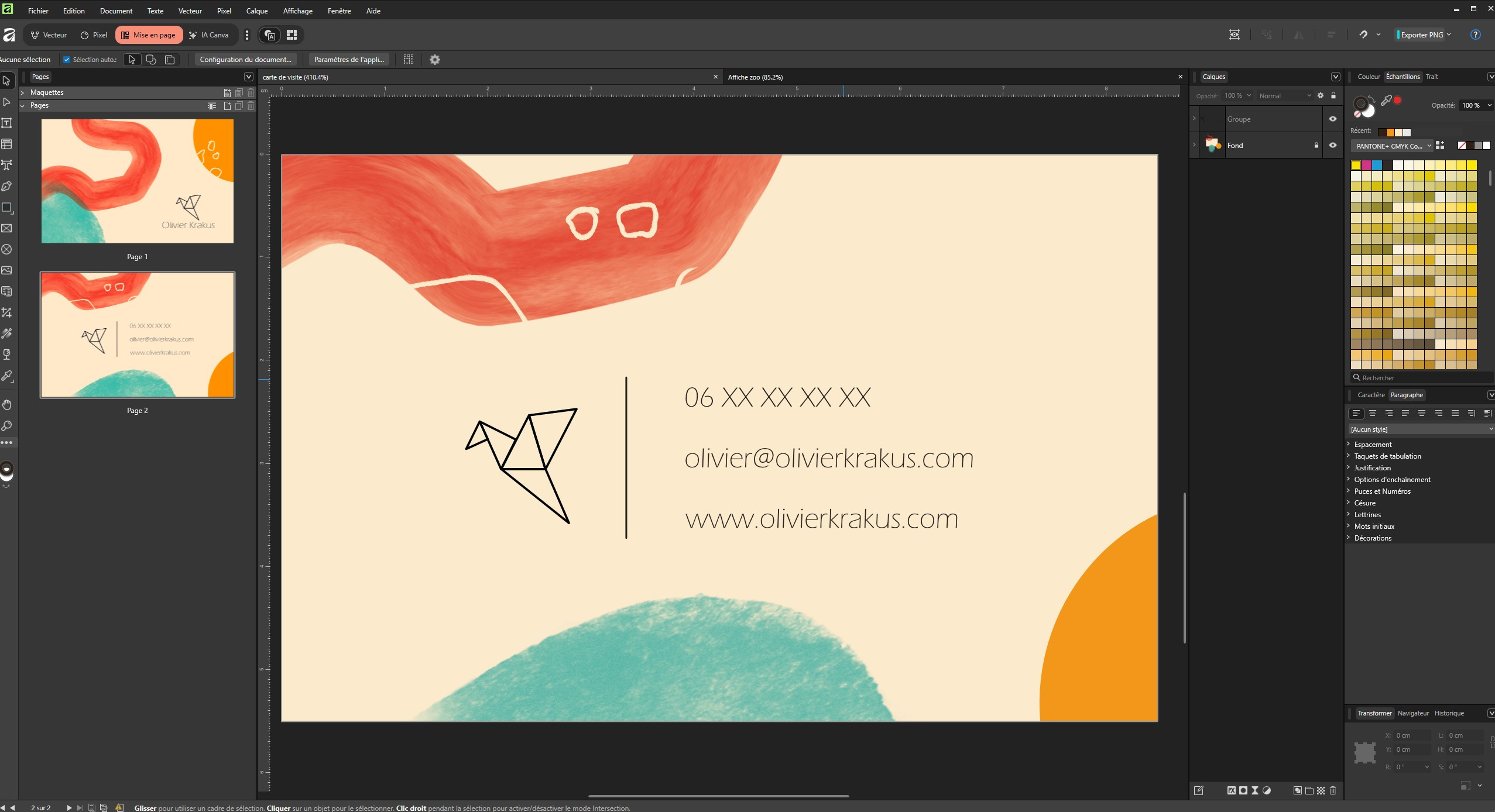Image resolution: width=1495 pixels, height=812 pixels.
Task: Switch to the Affiche zoo document tab
Action: pyautogui.click(x=755, y=77)
